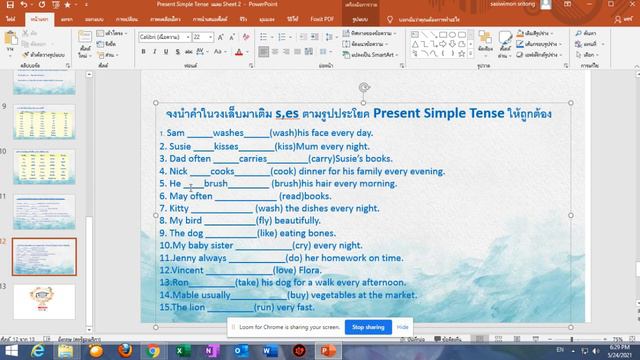Toggle Bold formatting
Image resolution: width=640 pixels, height=360 pixels.
[143, 52]
